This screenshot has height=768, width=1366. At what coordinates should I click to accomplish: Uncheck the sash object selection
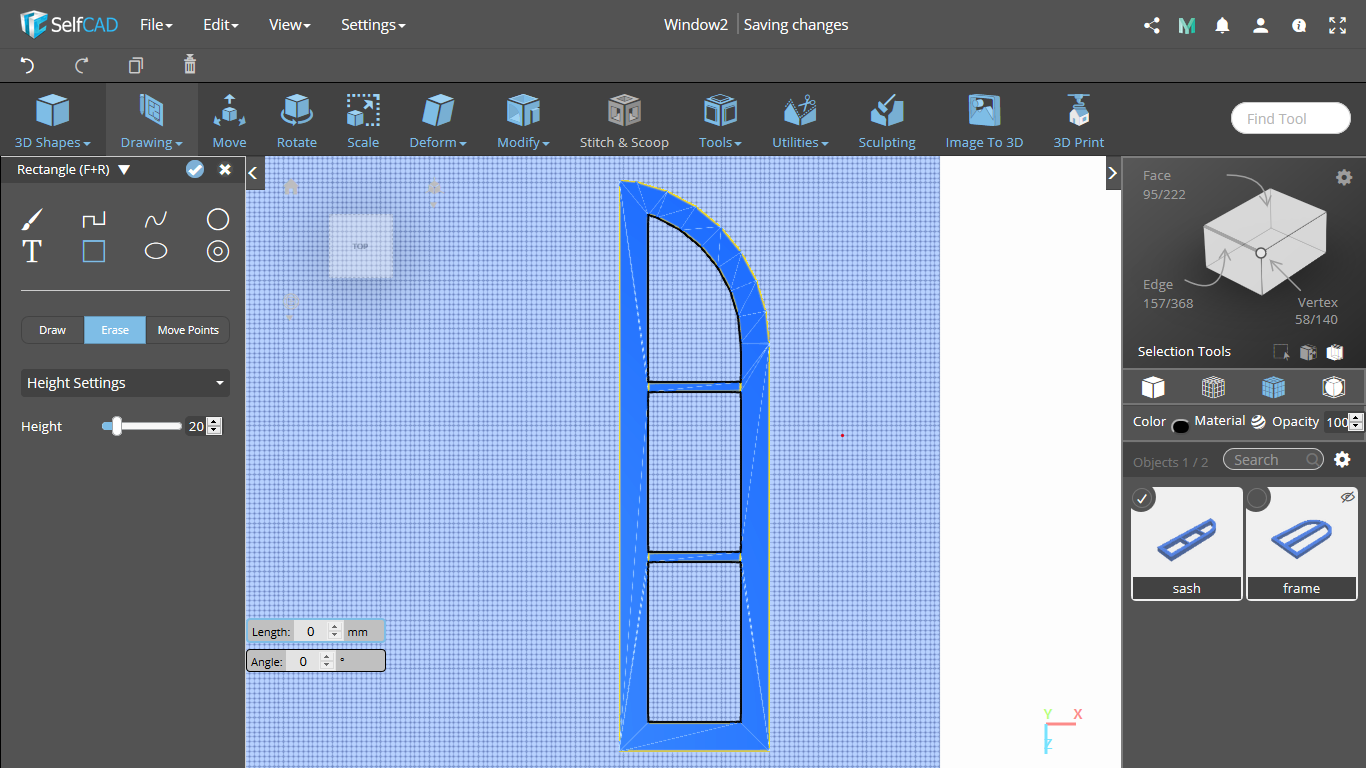[x=1143, y=498]
